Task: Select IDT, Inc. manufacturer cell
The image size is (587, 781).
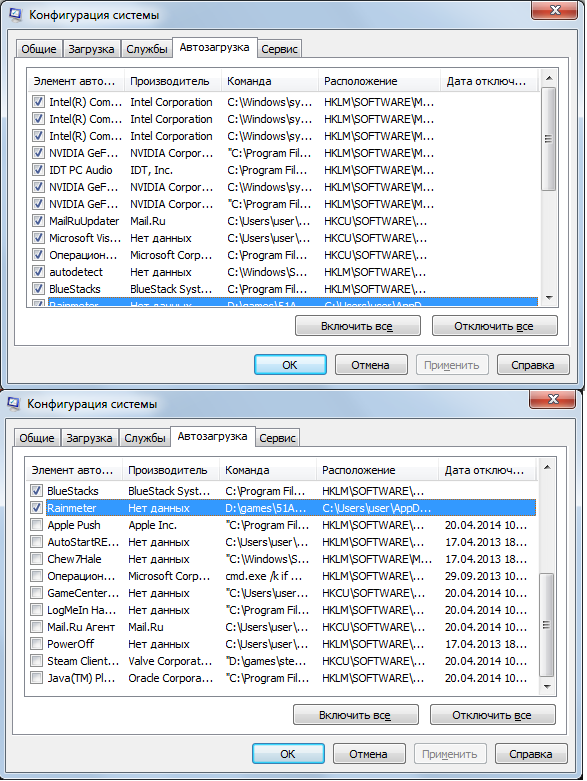Action: 151,170
